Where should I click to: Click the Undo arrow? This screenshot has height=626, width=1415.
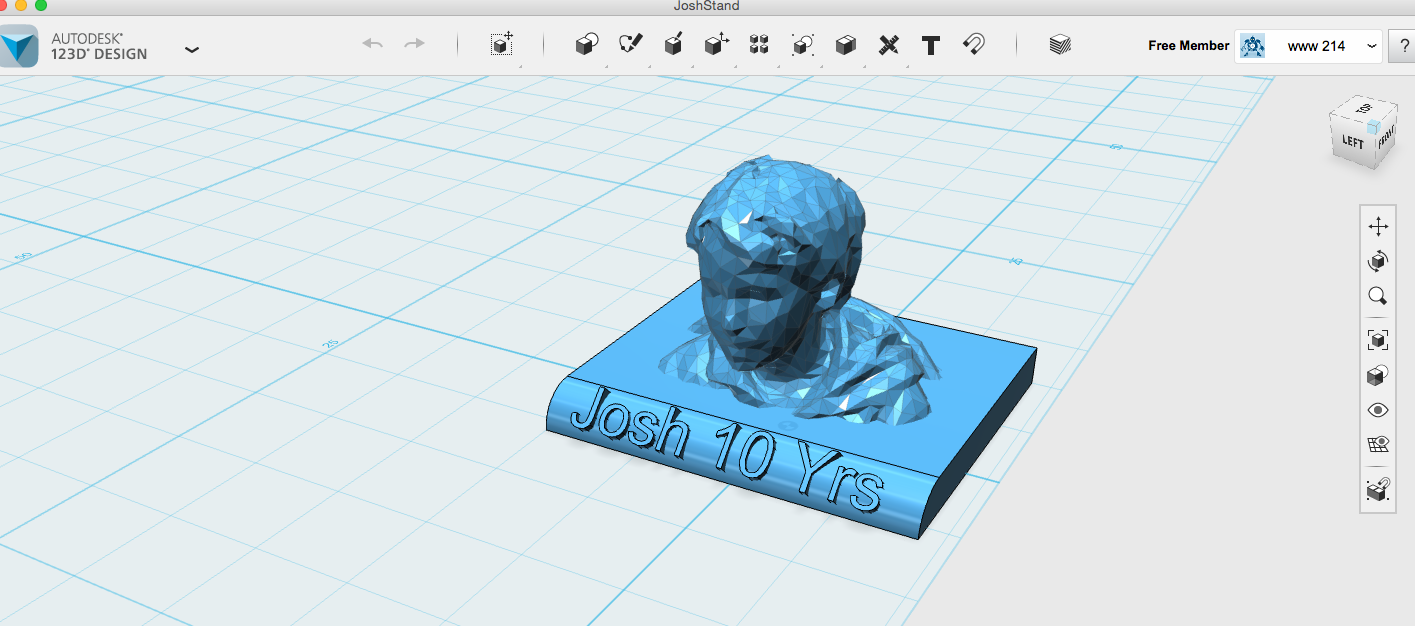pyautogui.click(x=371, y=44)
